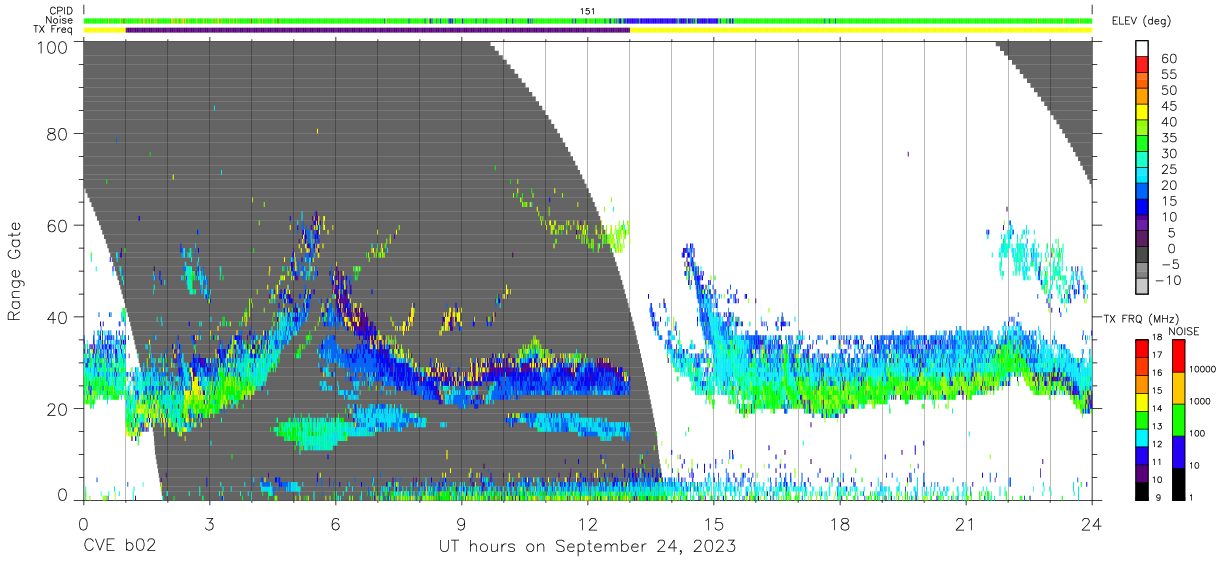Click the purple segment of the TX Freq strip
The image size is (1228, 567).
pyautogui.click(x=378, y=30)
